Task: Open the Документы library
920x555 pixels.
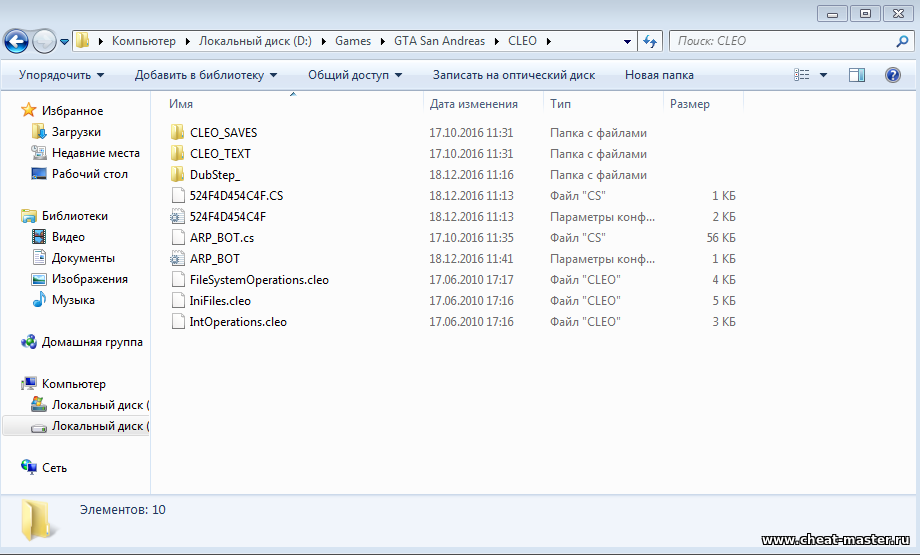Action: (x=83, y=258)
